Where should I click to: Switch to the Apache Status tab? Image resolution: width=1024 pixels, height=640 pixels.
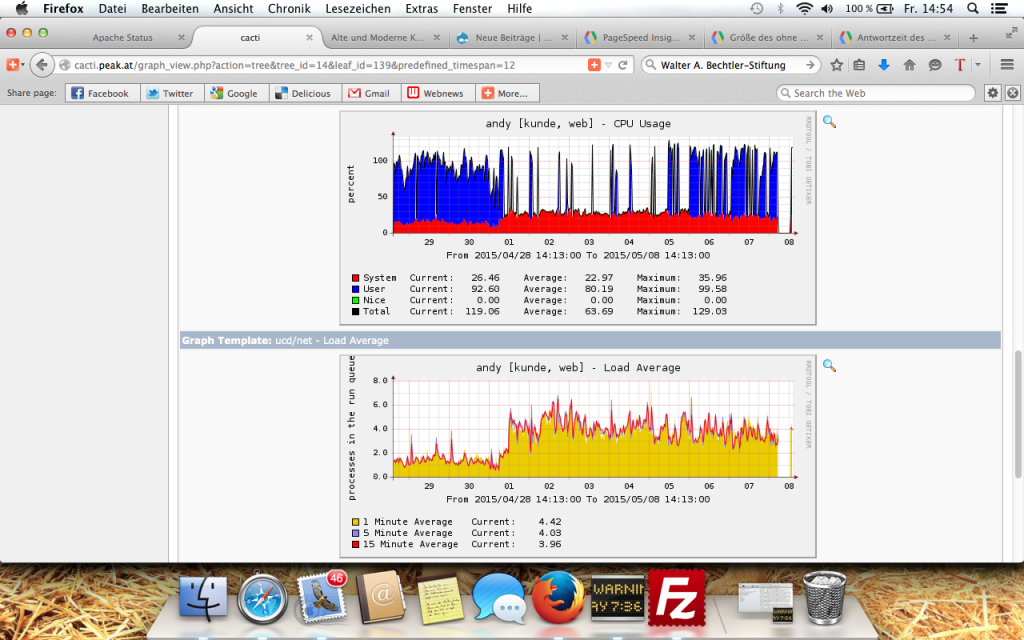(x=122, y=38)
